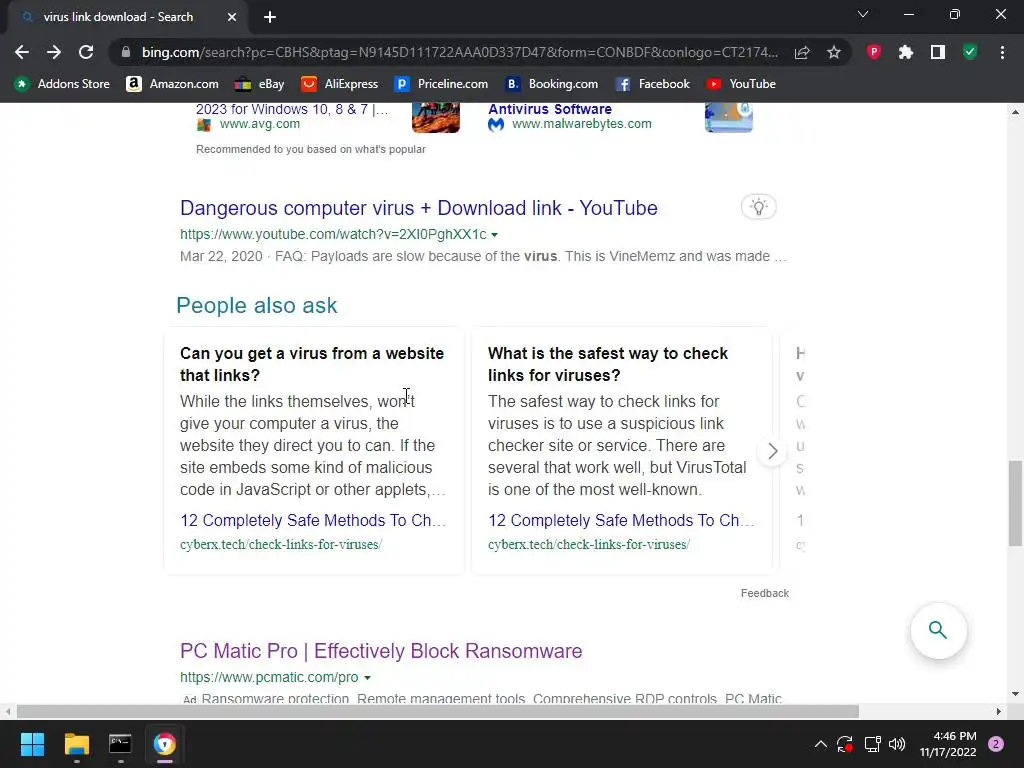Click sync update tray icon
This screenshot has height=768, width=1024.
(845, 744)
